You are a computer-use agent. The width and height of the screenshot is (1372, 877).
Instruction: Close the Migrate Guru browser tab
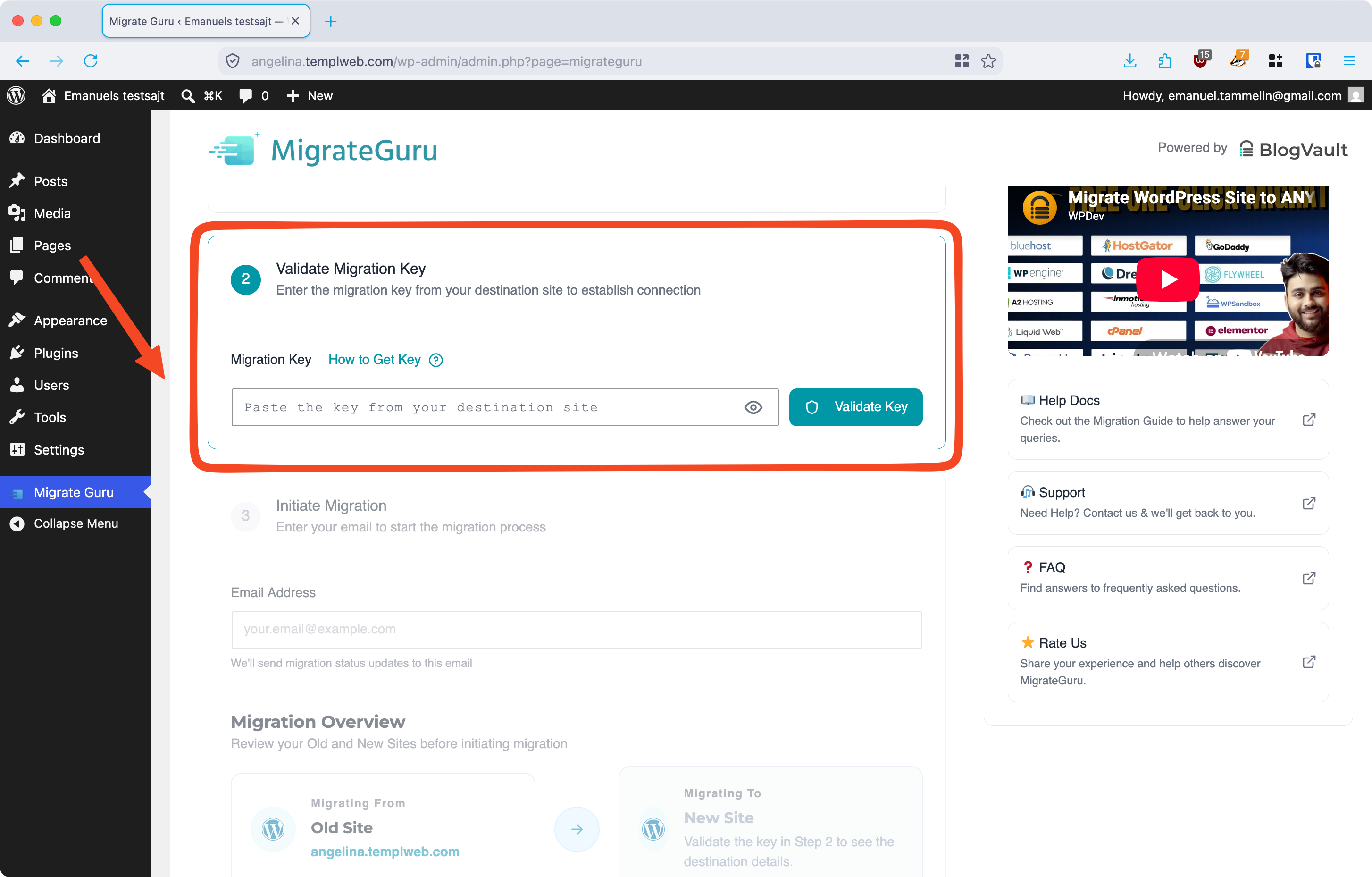(x=295, y=21)
